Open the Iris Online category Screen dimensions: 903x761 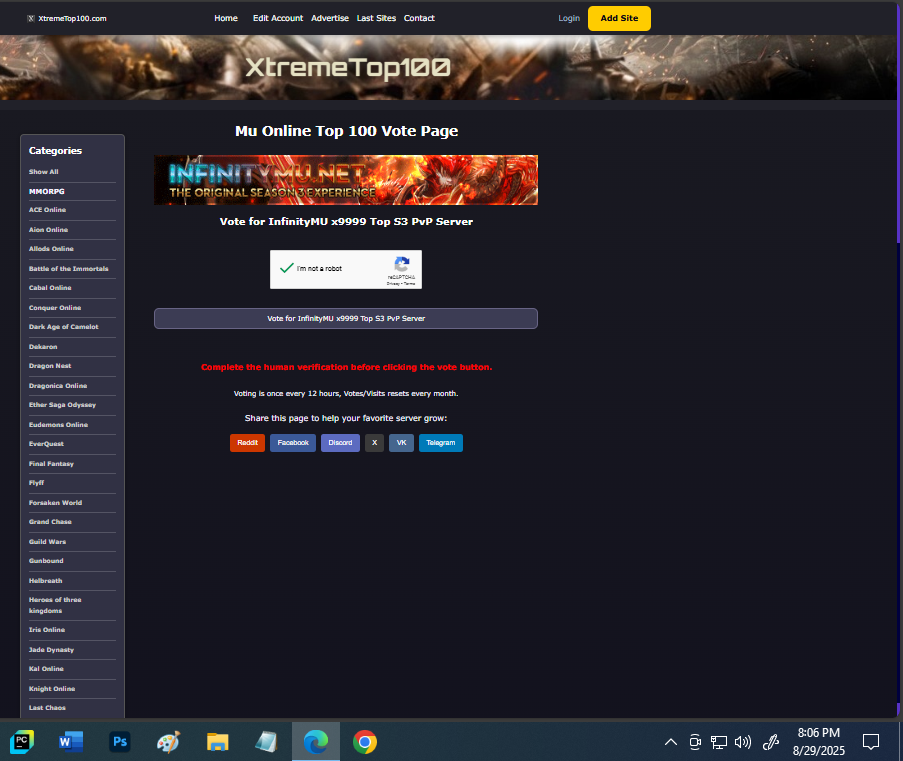[x=47, y=630]
